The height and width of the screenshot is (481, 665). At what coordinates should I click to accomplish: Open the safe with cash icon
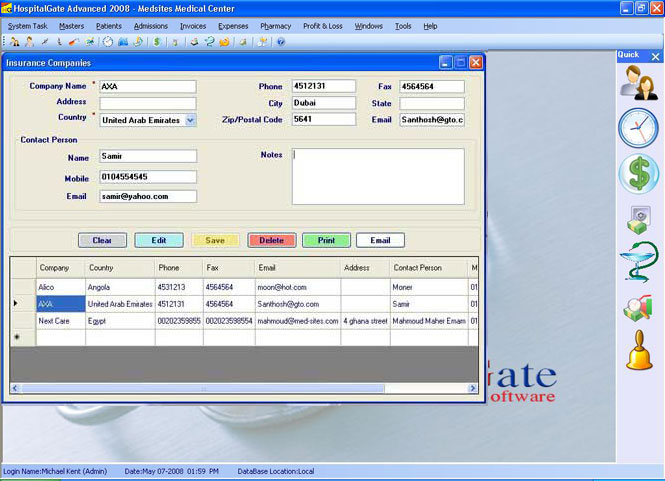click(638, 222)
